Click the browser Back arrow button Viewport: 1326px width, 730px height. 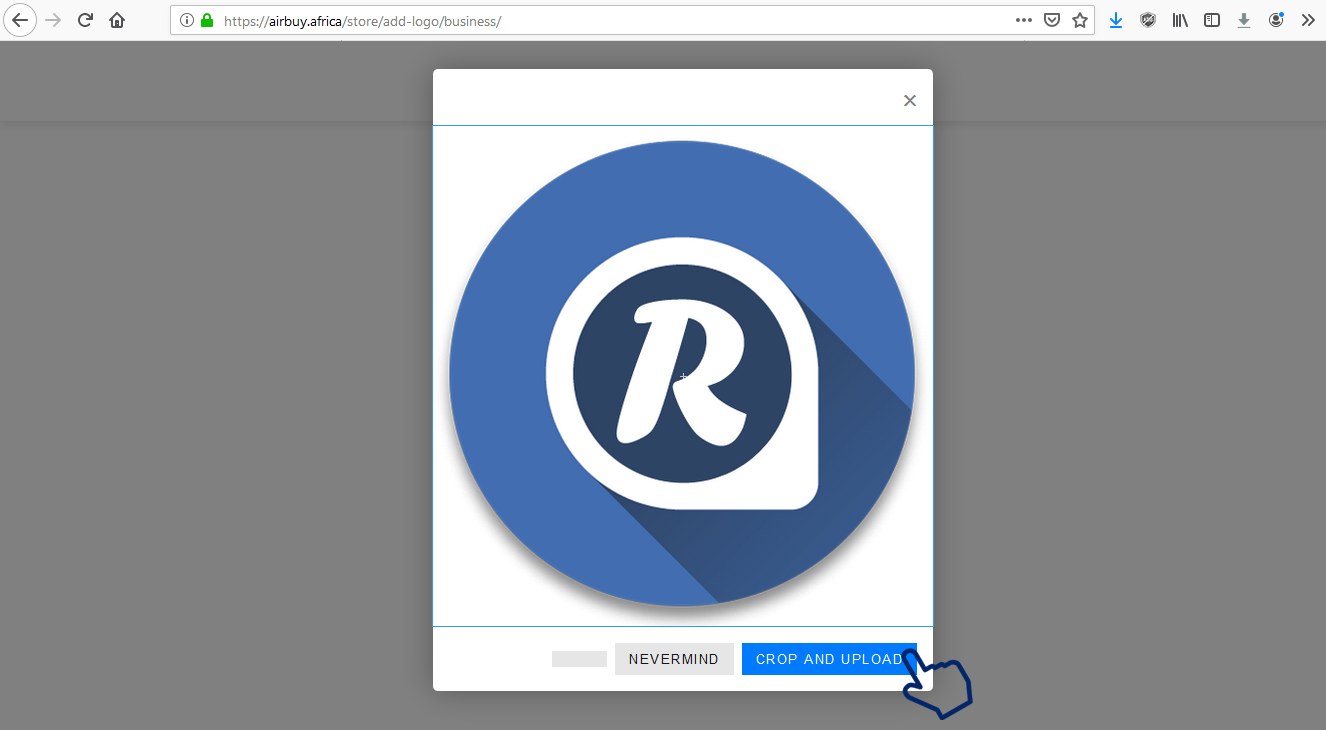[x=20, y=20]
